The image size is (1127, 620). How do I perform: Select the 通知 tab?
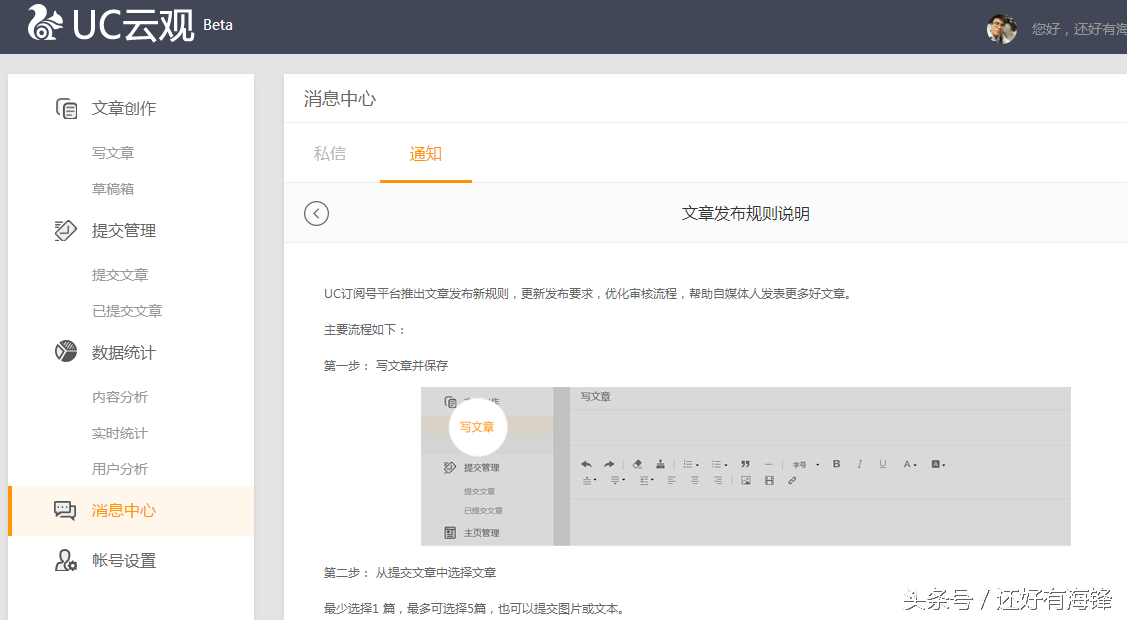425,154
